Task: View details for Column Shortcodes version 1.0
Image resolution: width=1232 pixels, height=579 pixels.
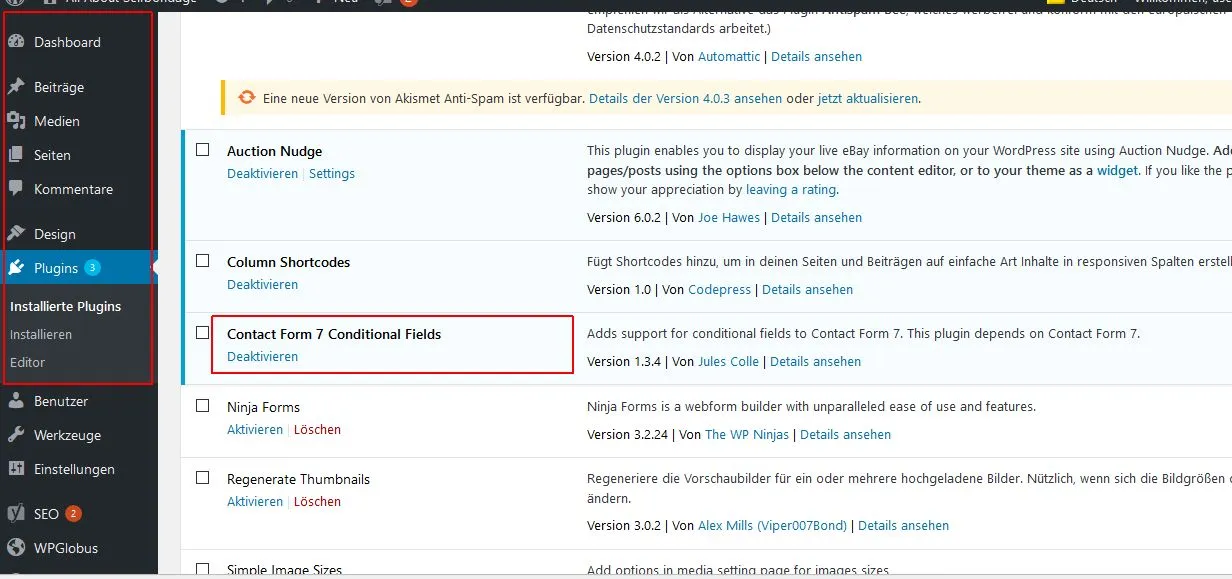Action: pyautogui.click(x=808, y=289)
